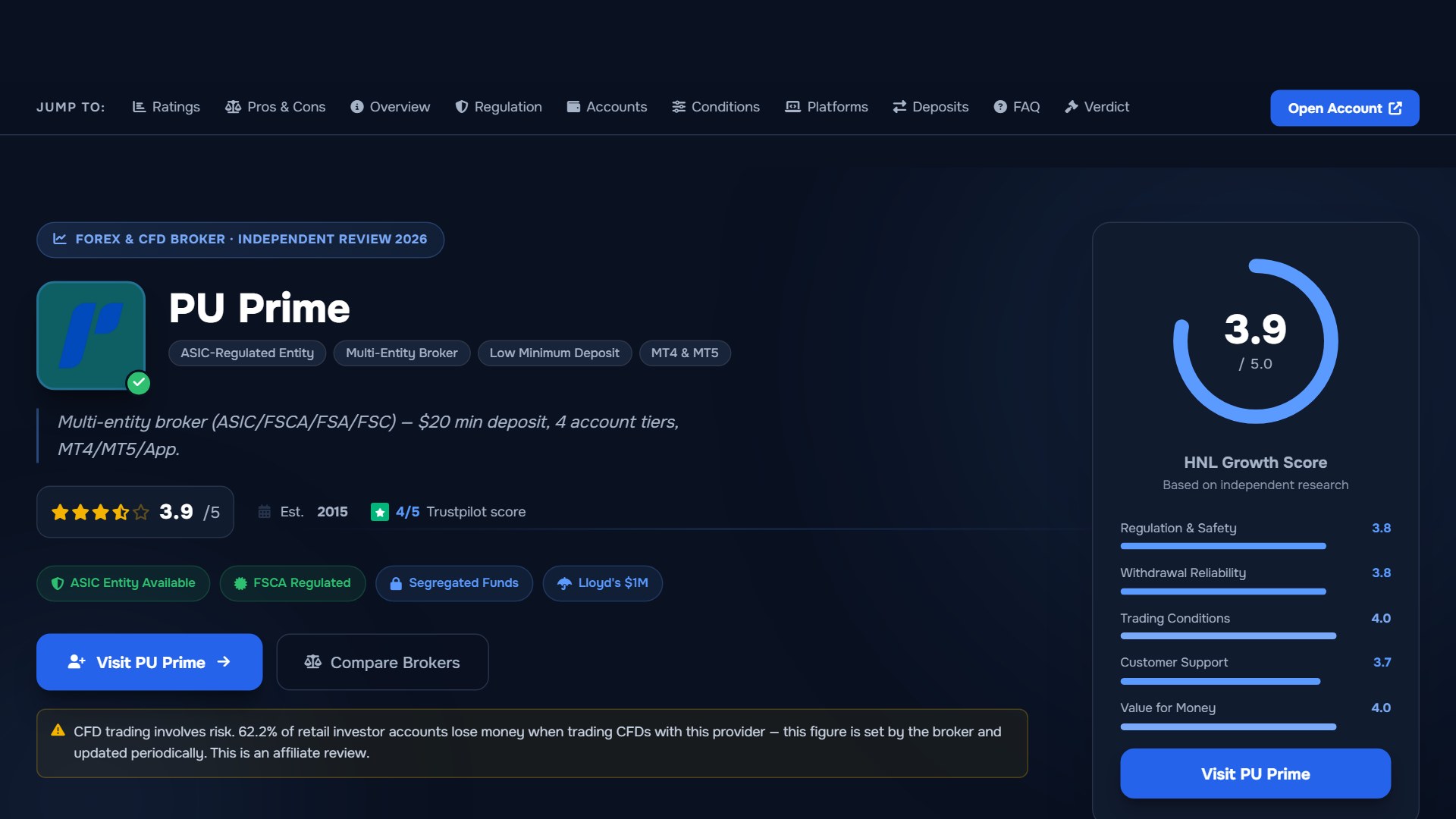Click the MT4 & MT5 tag
Image resolution: width=1456 pixels, height=819 pixels.
tap(685, 353)
